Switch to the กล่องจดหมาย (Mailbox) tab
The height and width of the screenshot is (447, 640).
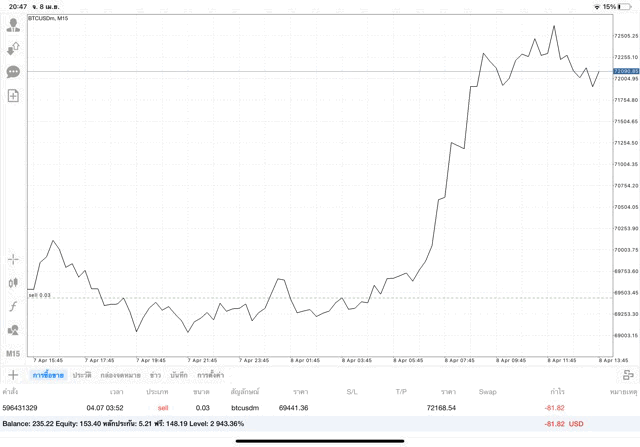coord(120,375)
